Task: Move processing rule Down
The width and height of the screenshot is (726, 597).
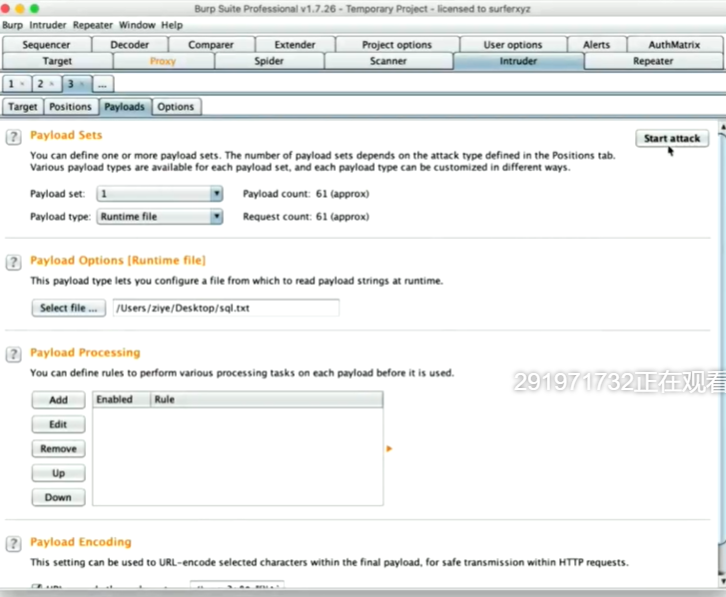Action: 58,497
